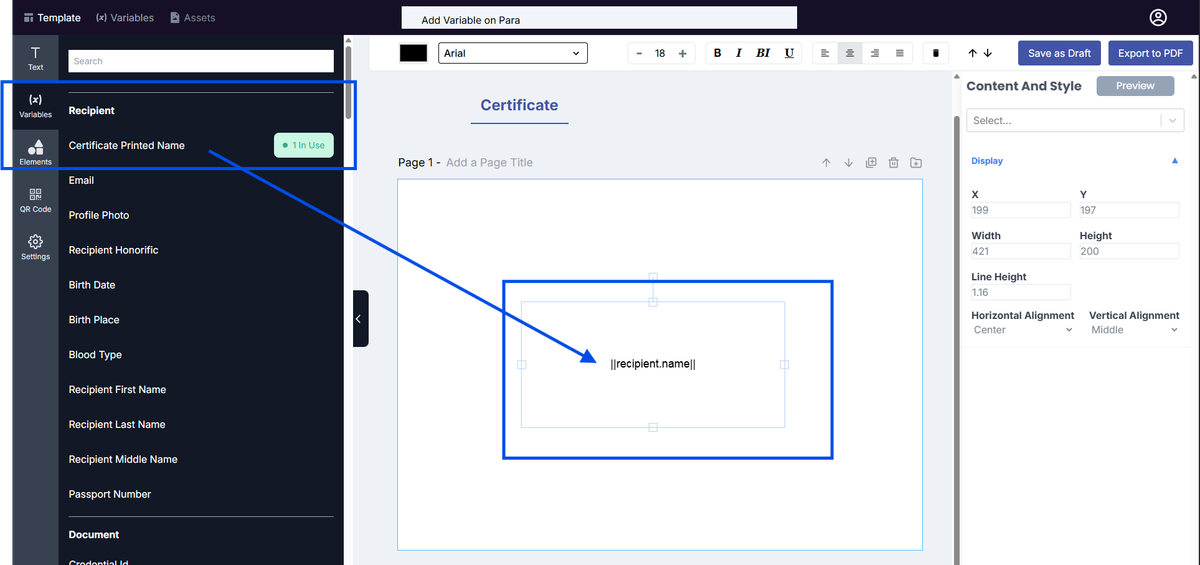
Task: Toggle italic formatting
Action: click(x=739, y=53)
